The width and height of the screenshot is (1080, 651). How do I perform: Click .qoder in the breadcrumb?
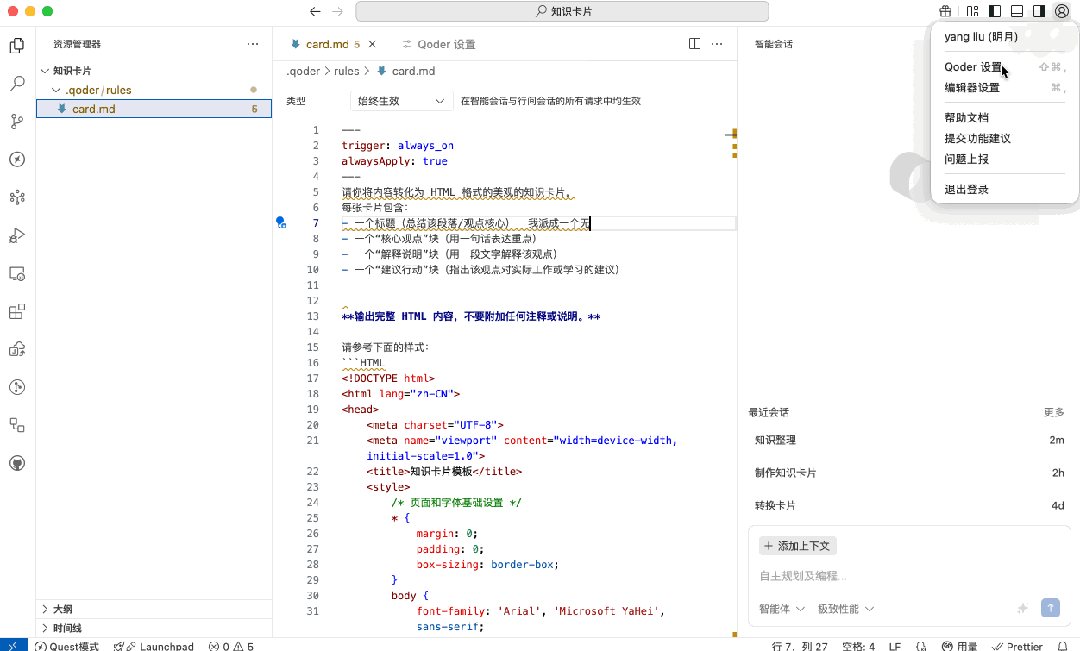click(303, 71)
